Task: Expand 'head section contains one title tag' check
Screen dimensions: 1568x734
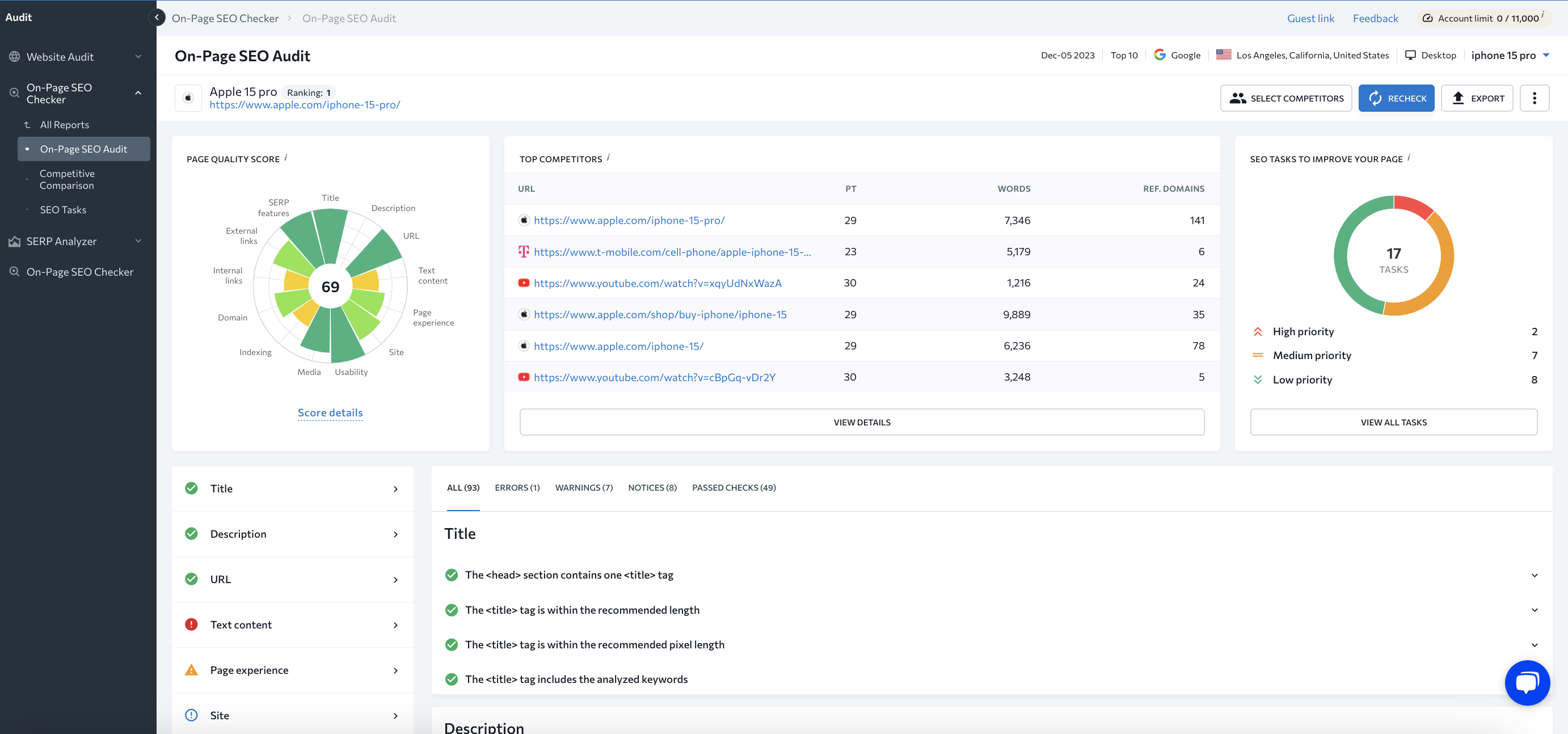Action: [x=1534, y=575]
